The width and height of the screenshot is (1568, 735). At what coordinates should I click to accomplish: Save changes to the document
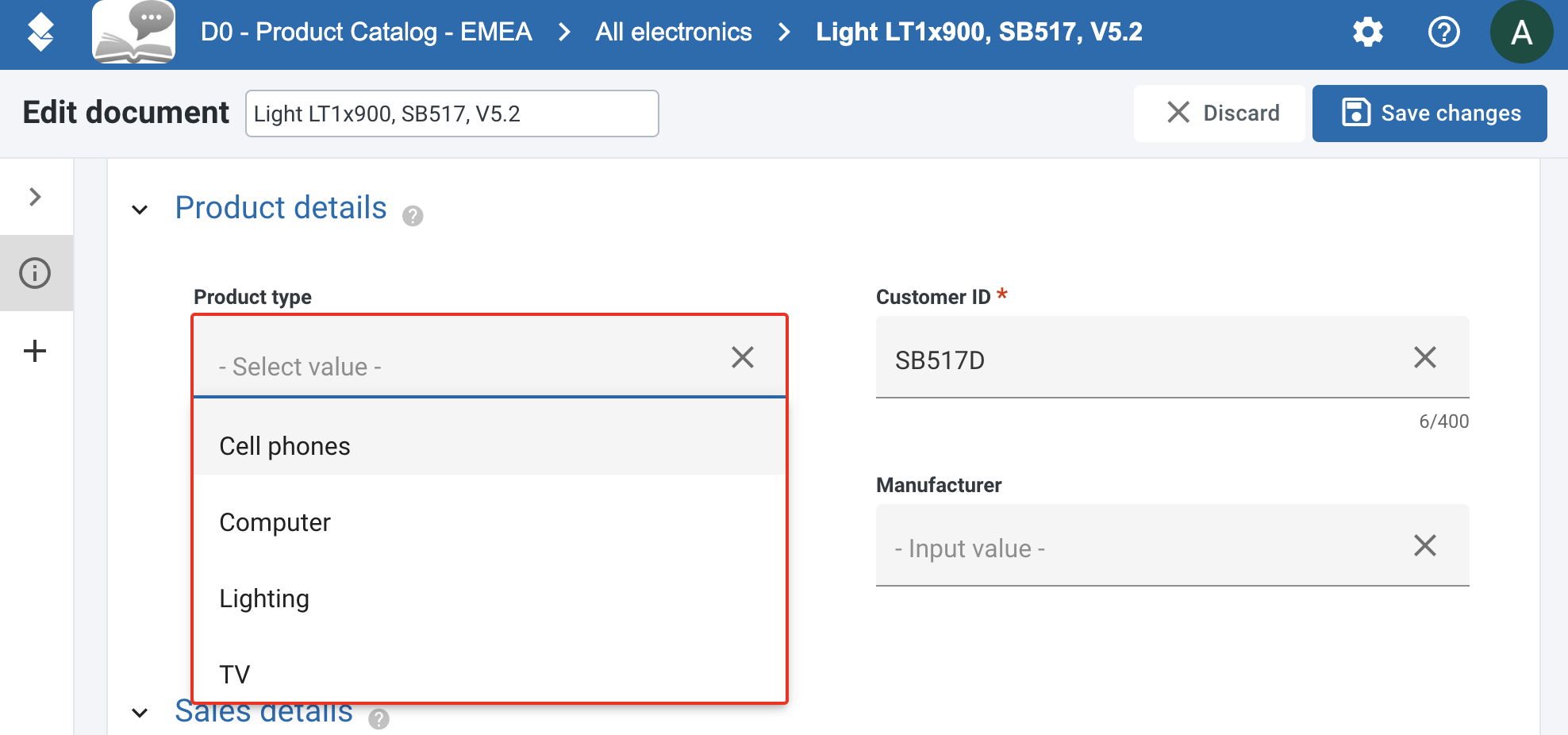[x=1430, y=114]
